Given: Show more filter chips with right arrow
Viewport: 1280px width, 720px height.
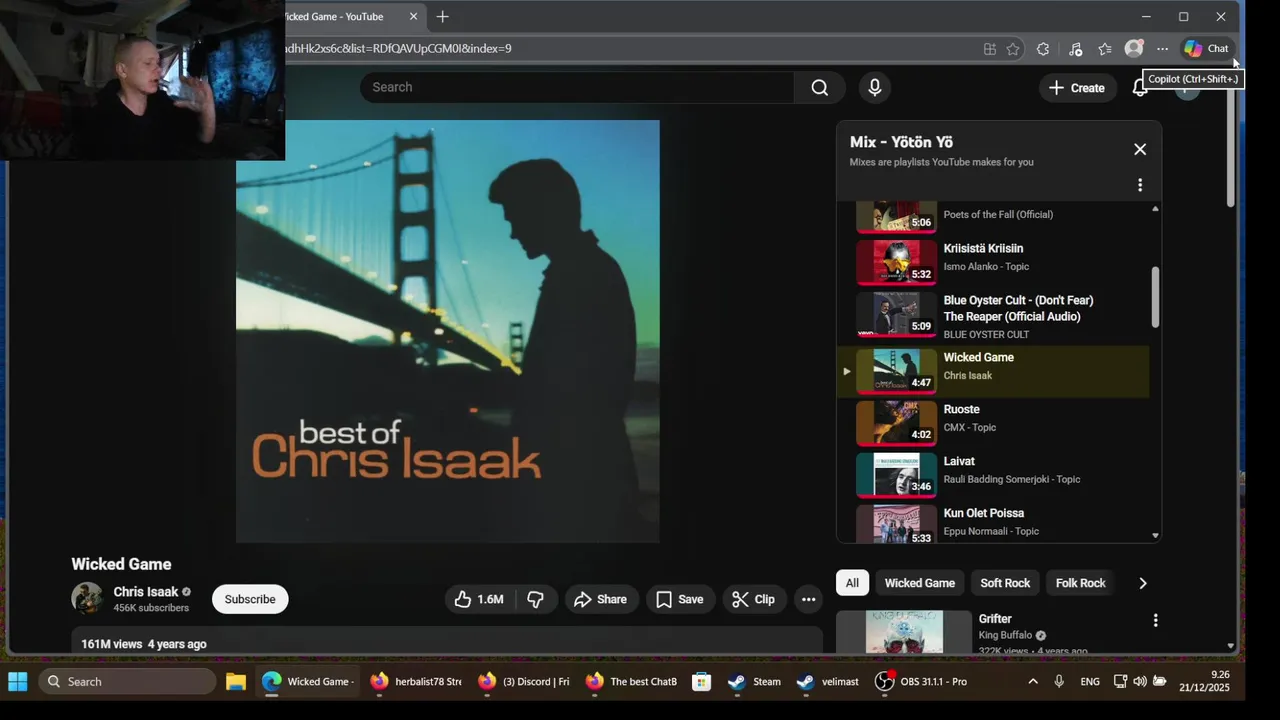Looking at the screenshot, I should tap(1142, 583).
